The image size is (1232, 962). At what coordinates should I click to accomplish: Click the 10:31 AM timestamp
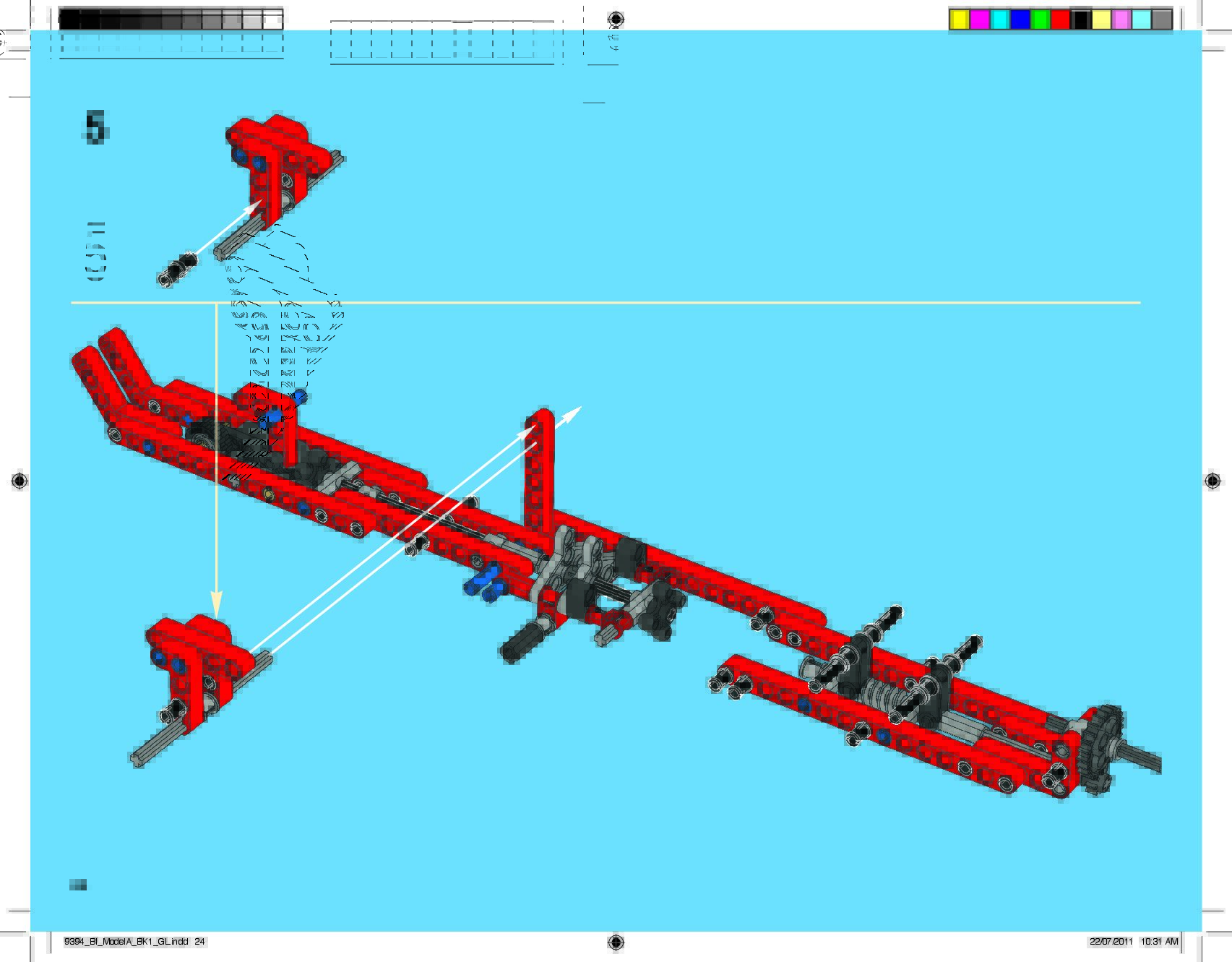[x=1160, y=942]
